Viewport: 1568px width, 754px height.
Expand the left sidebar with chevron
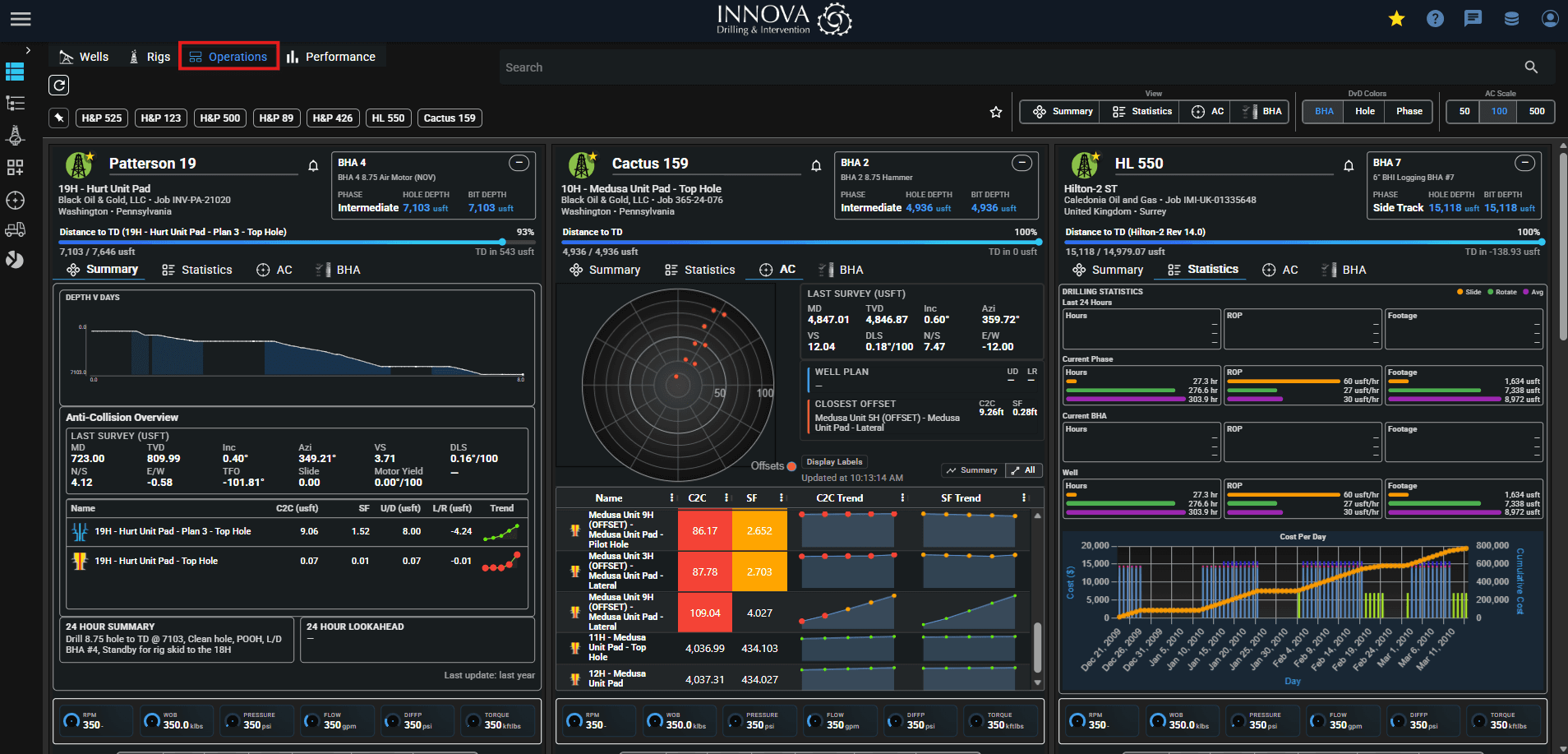(x=28, y=50)
